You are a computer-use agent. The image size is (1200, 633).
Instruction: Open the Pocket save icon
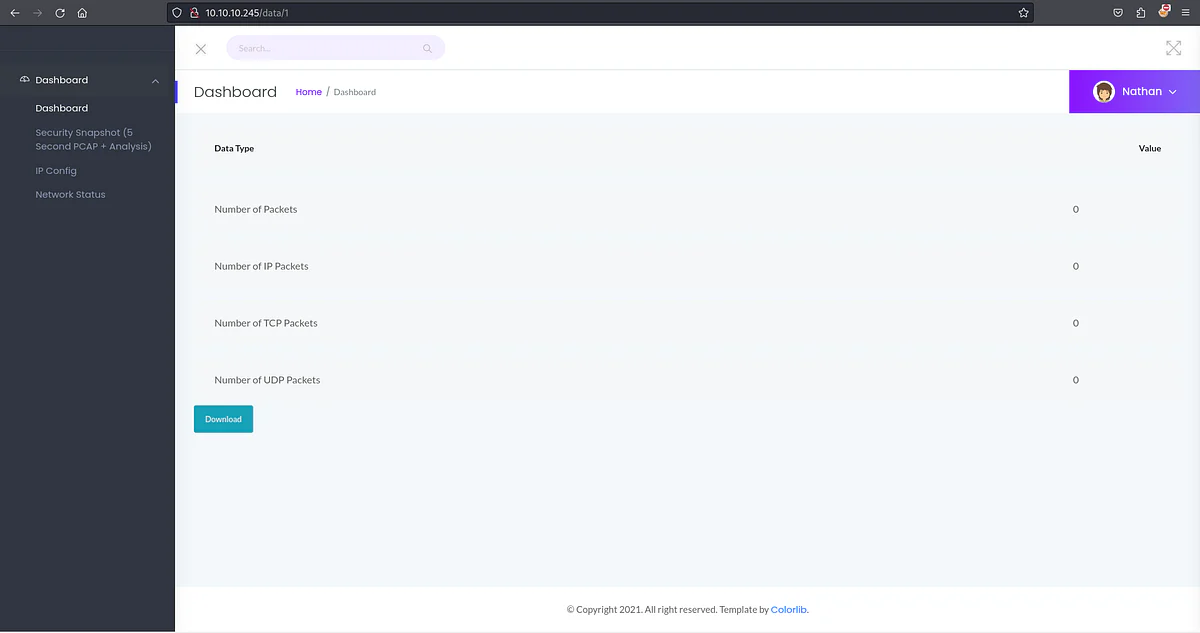click(x=1118, y=13)
